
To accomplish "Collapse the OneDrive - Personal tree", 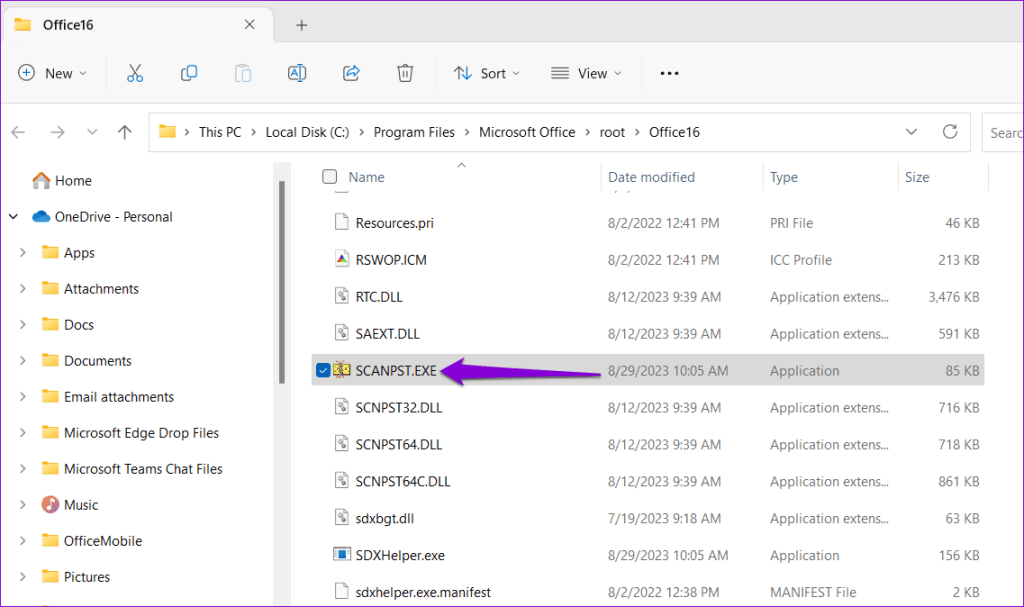I will pyautogui.click(x=13, y=216).
